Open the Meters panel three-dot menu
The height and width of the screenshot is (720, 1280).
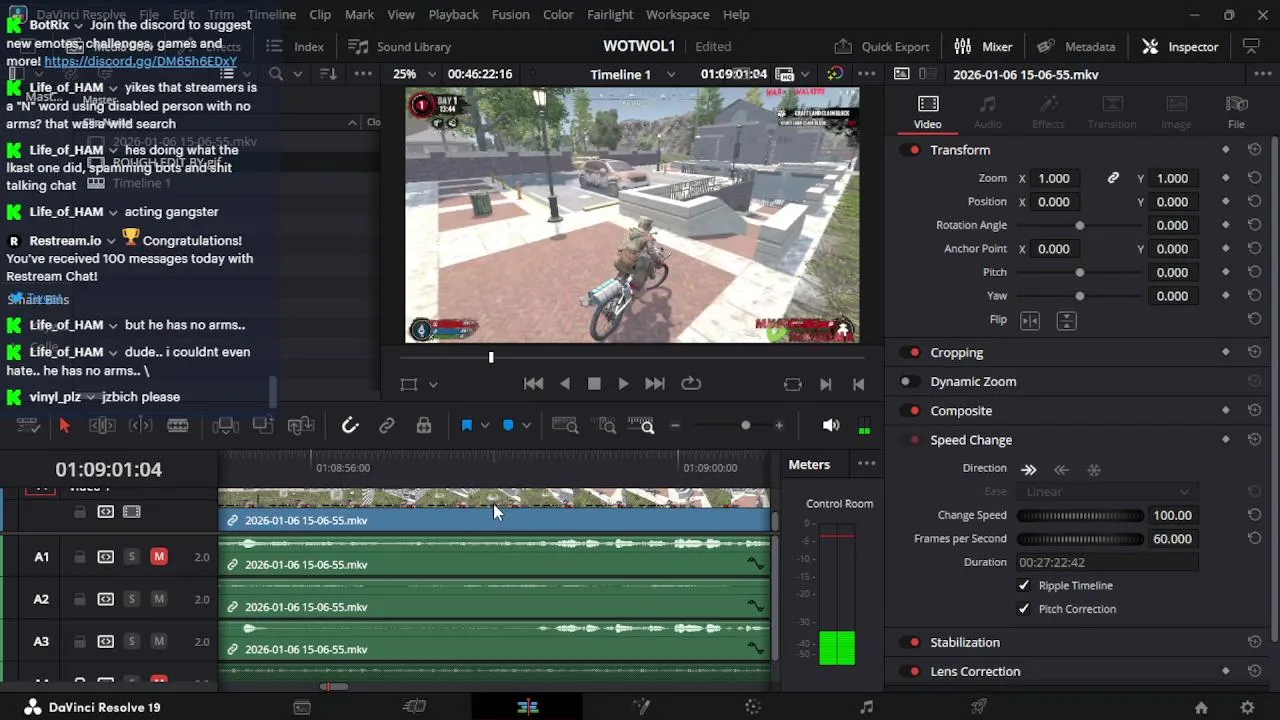pos(866,464)
